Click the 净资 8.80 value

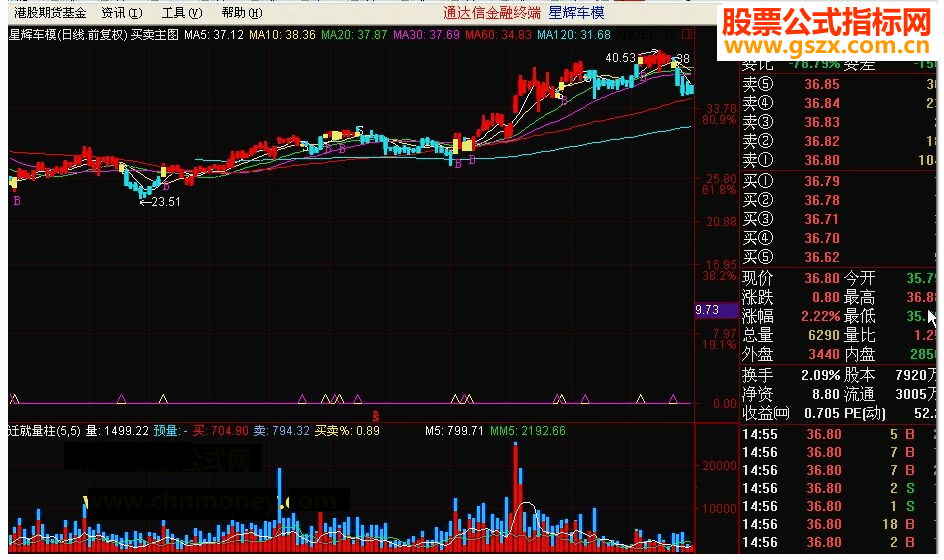825,394
